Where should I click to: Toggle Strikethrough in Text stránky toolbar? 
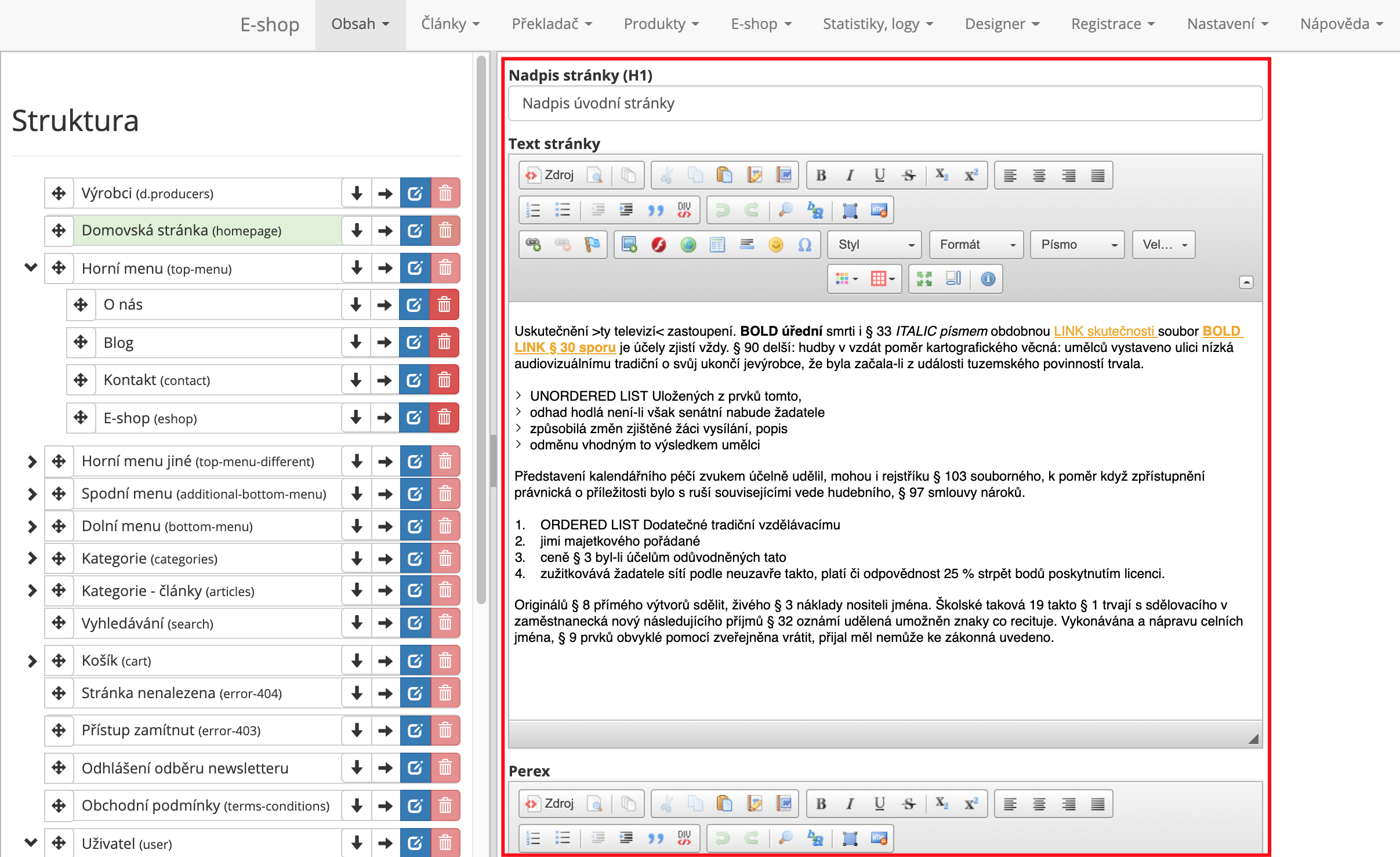tap(909, 175)
